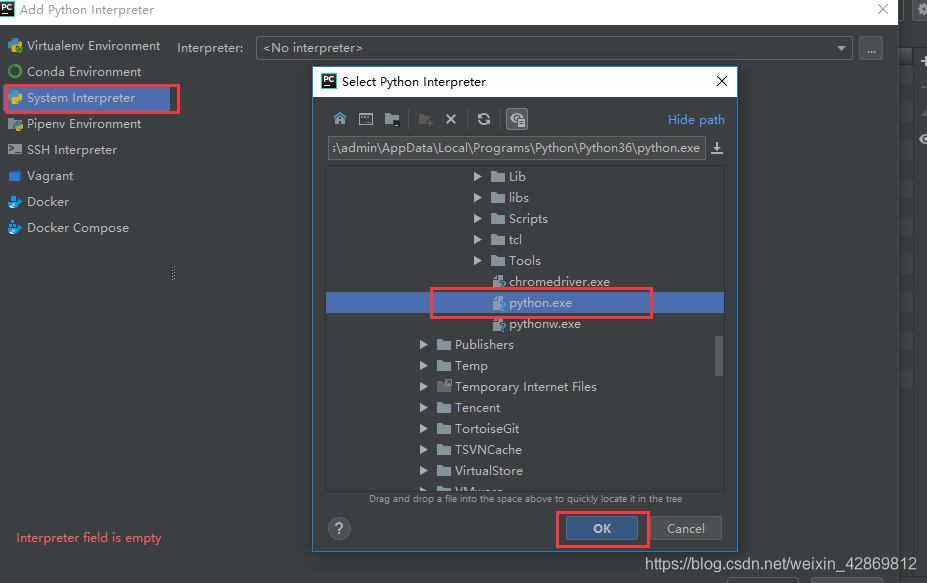
Task: Click the interpreter path text field
Action: [x=516, y=148]
